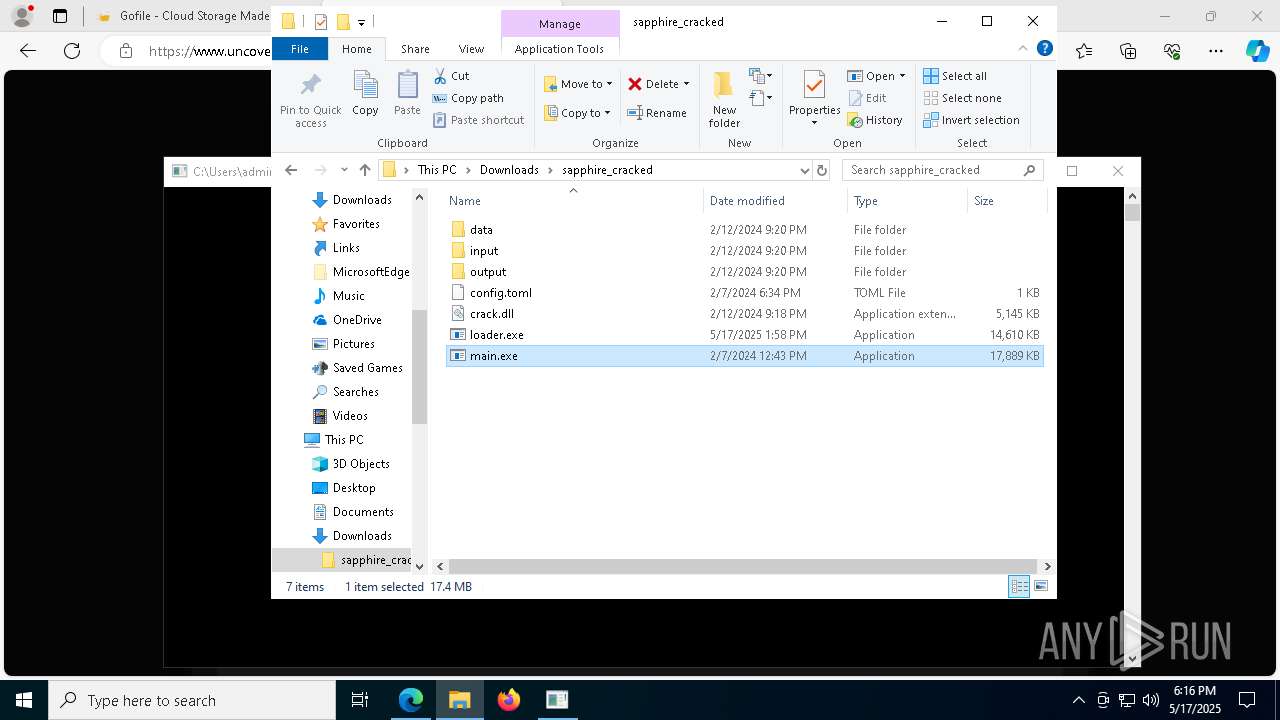Click the Manage contextual tab
Viewport: 1280px width, 720px height.
pos(560,24)
